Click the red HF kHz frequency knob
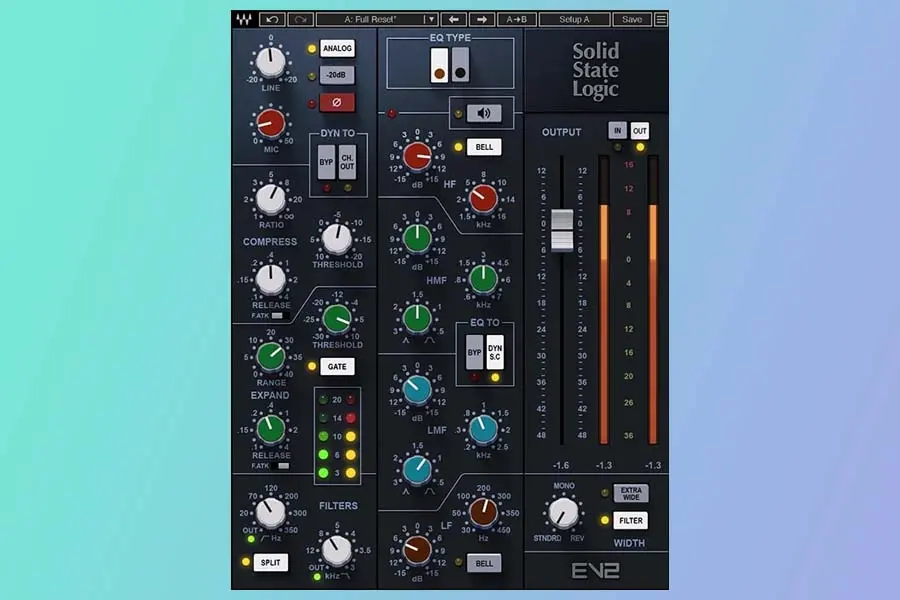The image size is (900, 600). click(483, 198)
